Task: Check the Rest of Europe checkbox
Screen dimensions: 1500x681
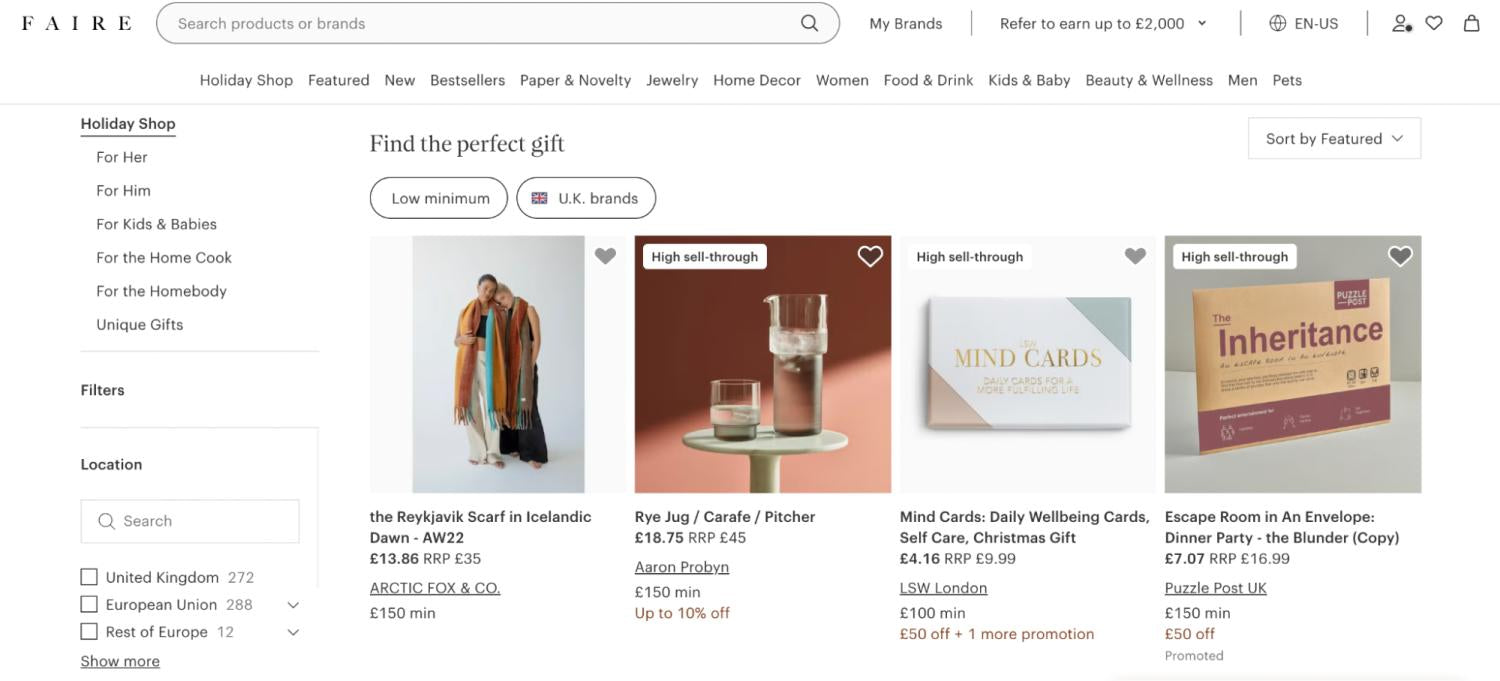Action: [89, 632]
